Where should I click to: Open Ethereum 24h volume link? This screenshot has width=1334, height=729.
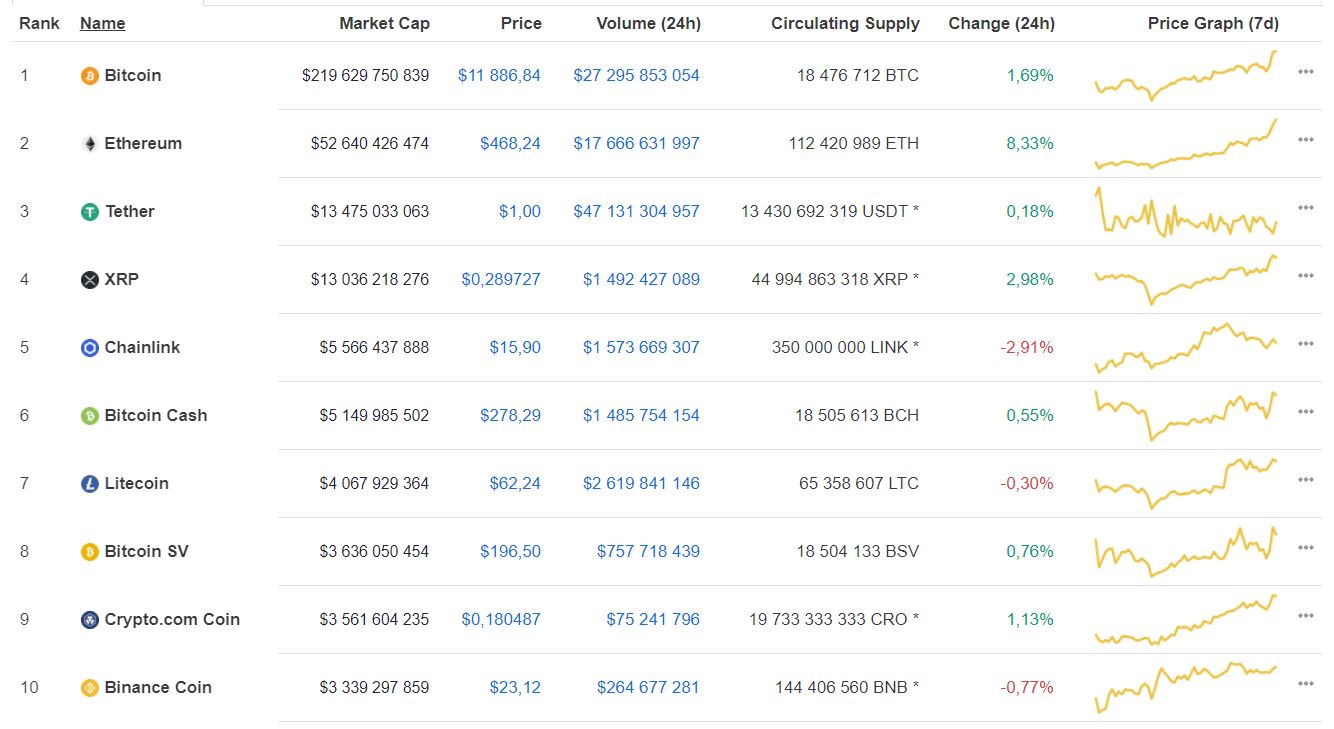(x=636, y=144)
